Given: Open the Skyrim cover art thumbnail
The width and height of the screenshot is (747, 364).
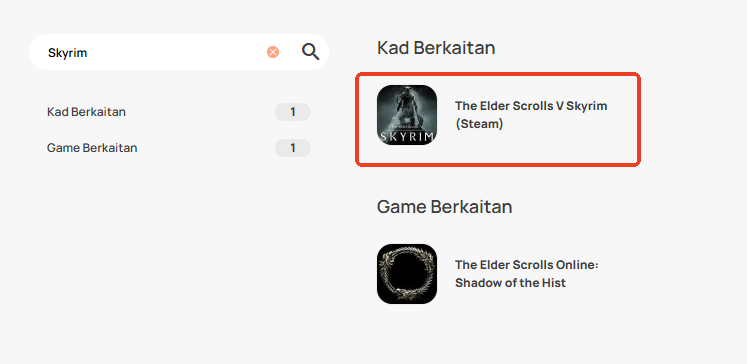Looking at the screenshot, I should 407,115.
